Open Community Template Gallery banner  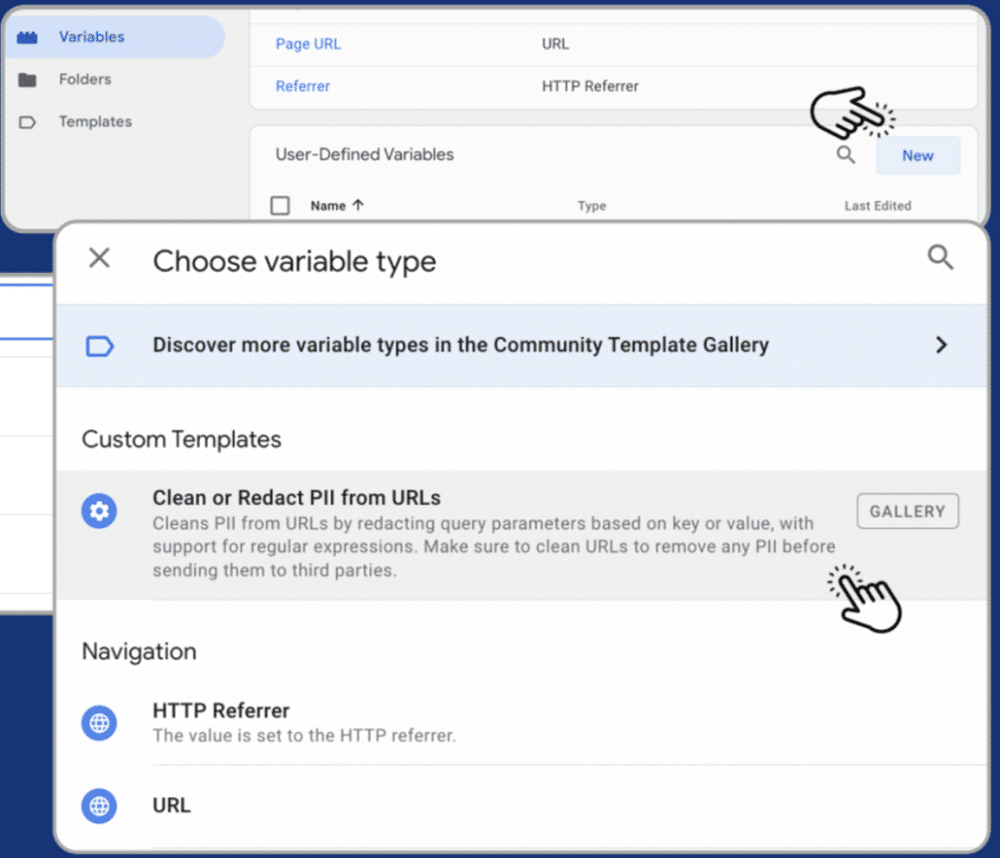pyautogui.click(x=522, y=345)
